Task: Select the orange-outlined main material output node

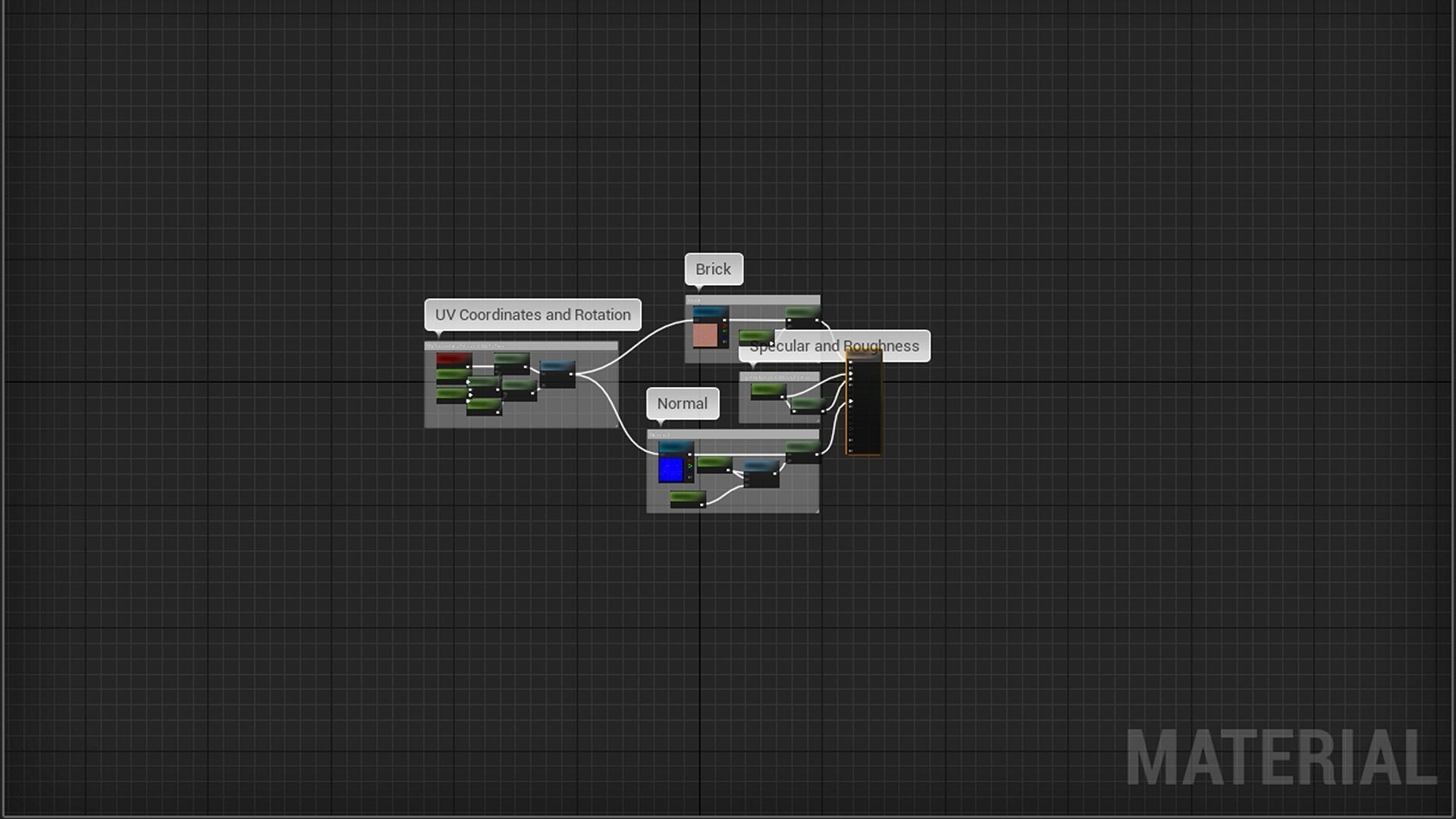Action: point(864,409)
